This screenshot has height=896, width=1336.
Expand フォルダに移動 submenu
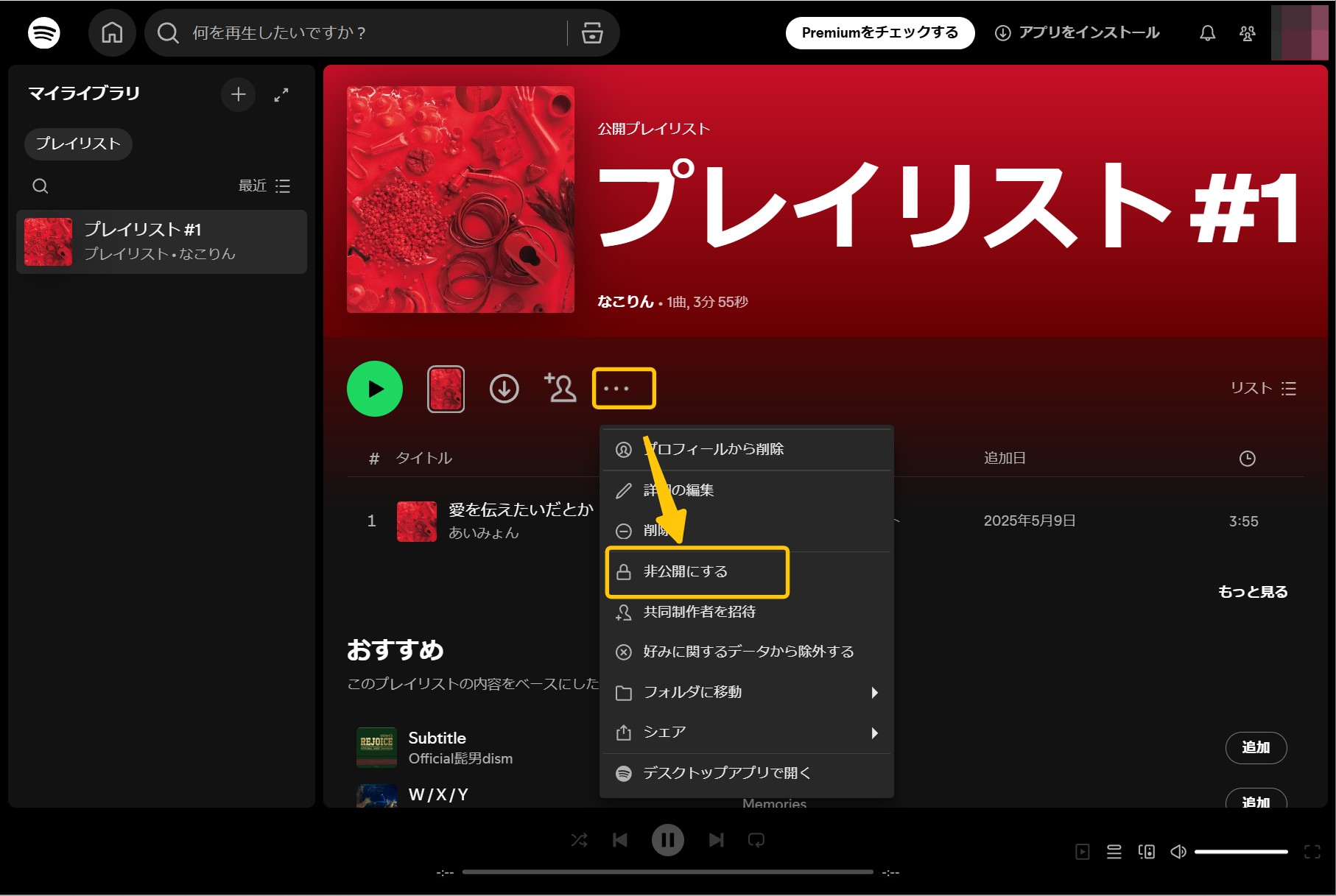747,692
